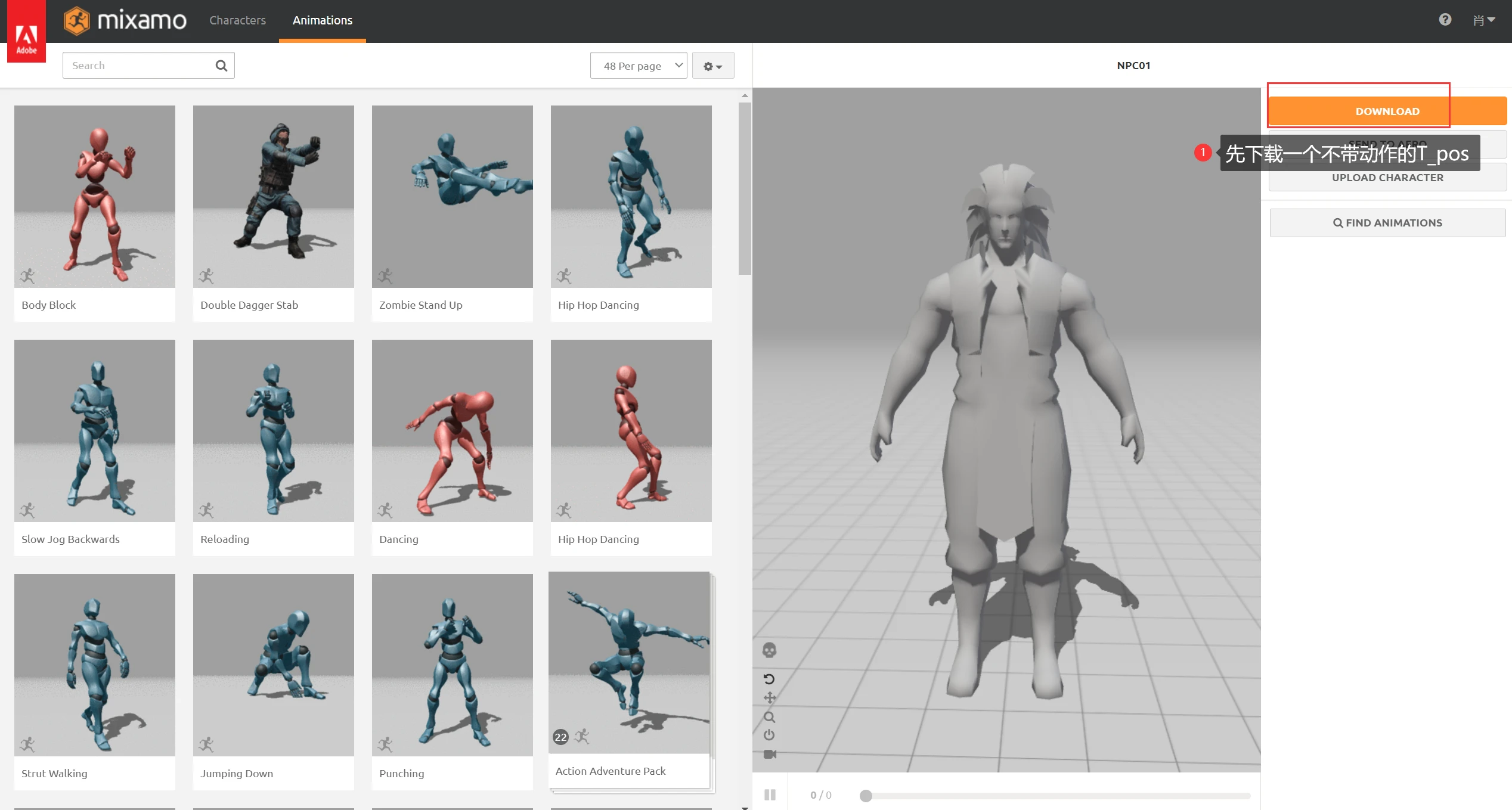Click the zoom magnifier icon in viewport
1512x810 pixels.
point(769,716)
